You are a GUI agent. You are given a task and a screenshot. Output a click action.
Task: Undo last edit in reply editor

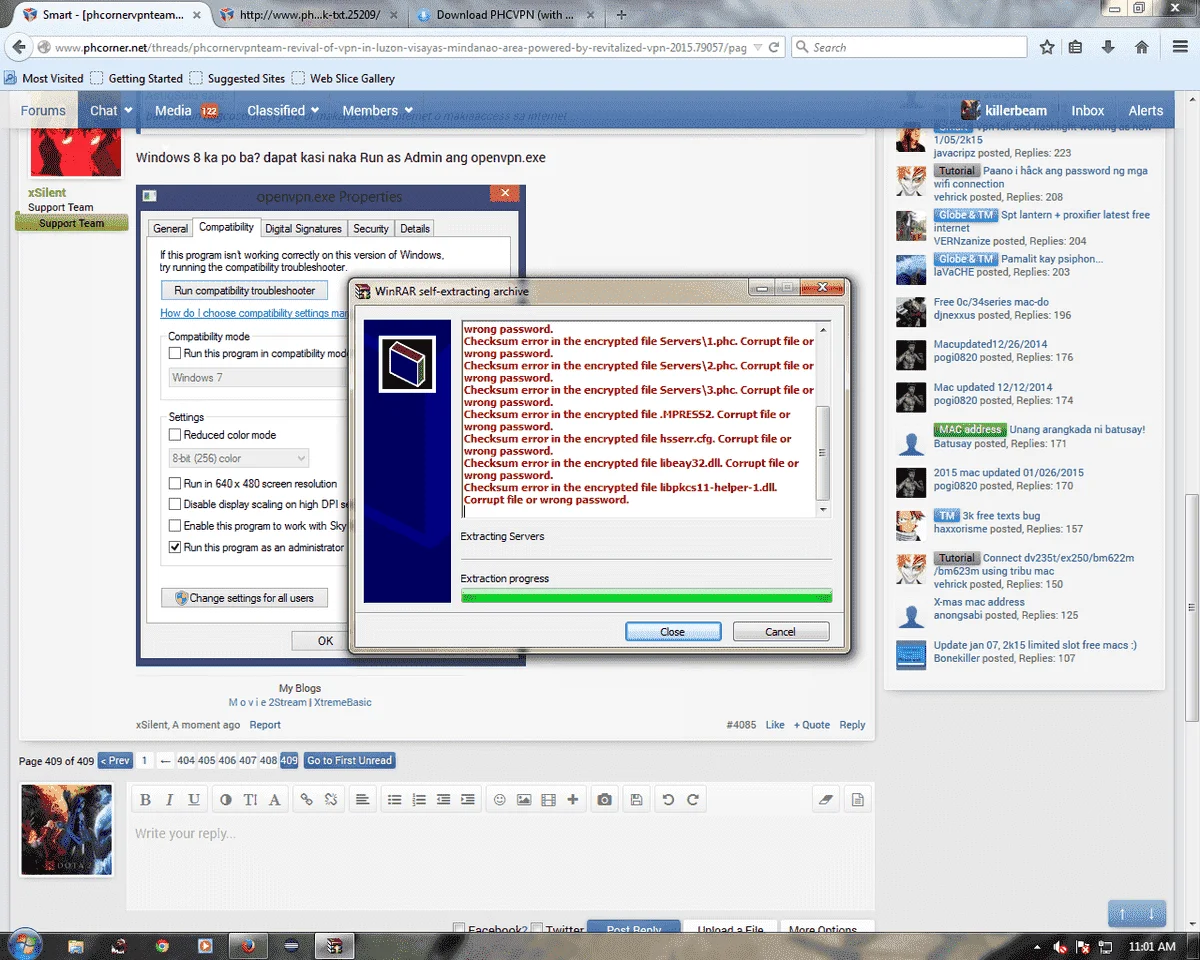pos(668,800)
